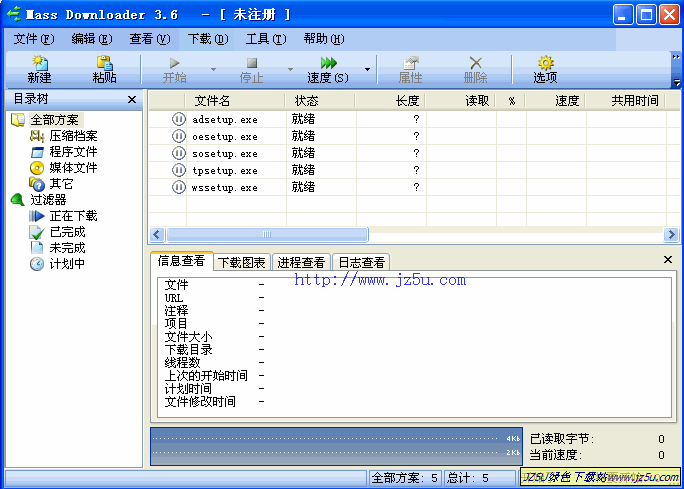Switch to the 信息查看 tab
This screenshot has width=684, height=489.
click(181, 261)
